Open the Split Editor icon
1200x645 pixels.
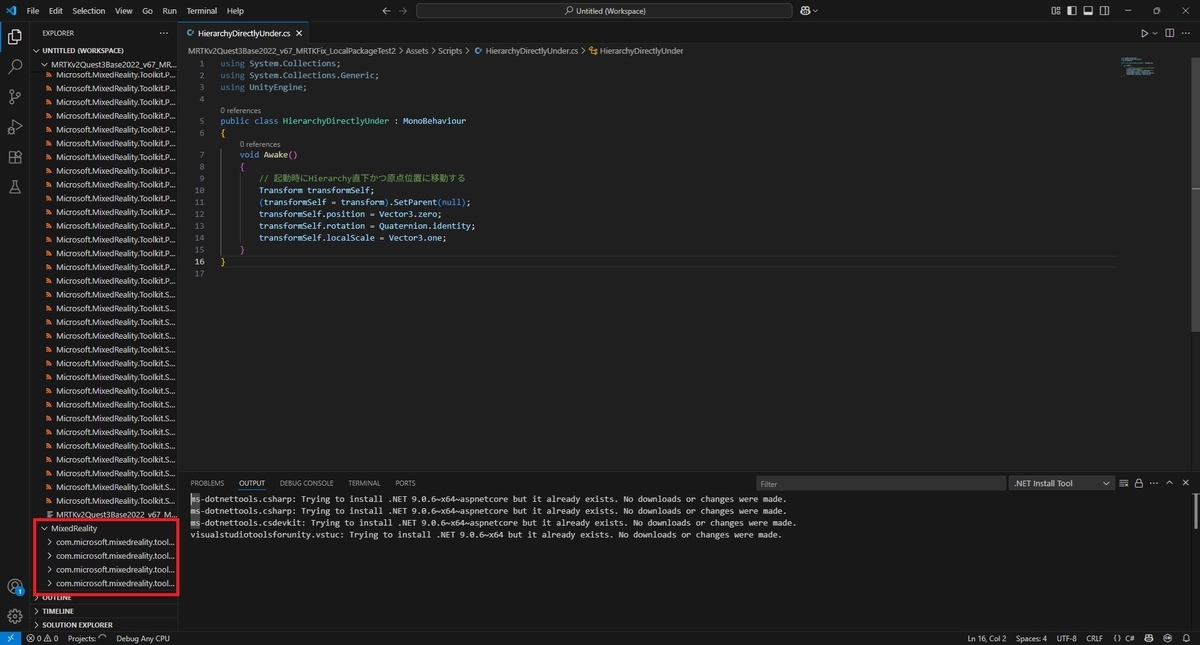point(1170,32)
